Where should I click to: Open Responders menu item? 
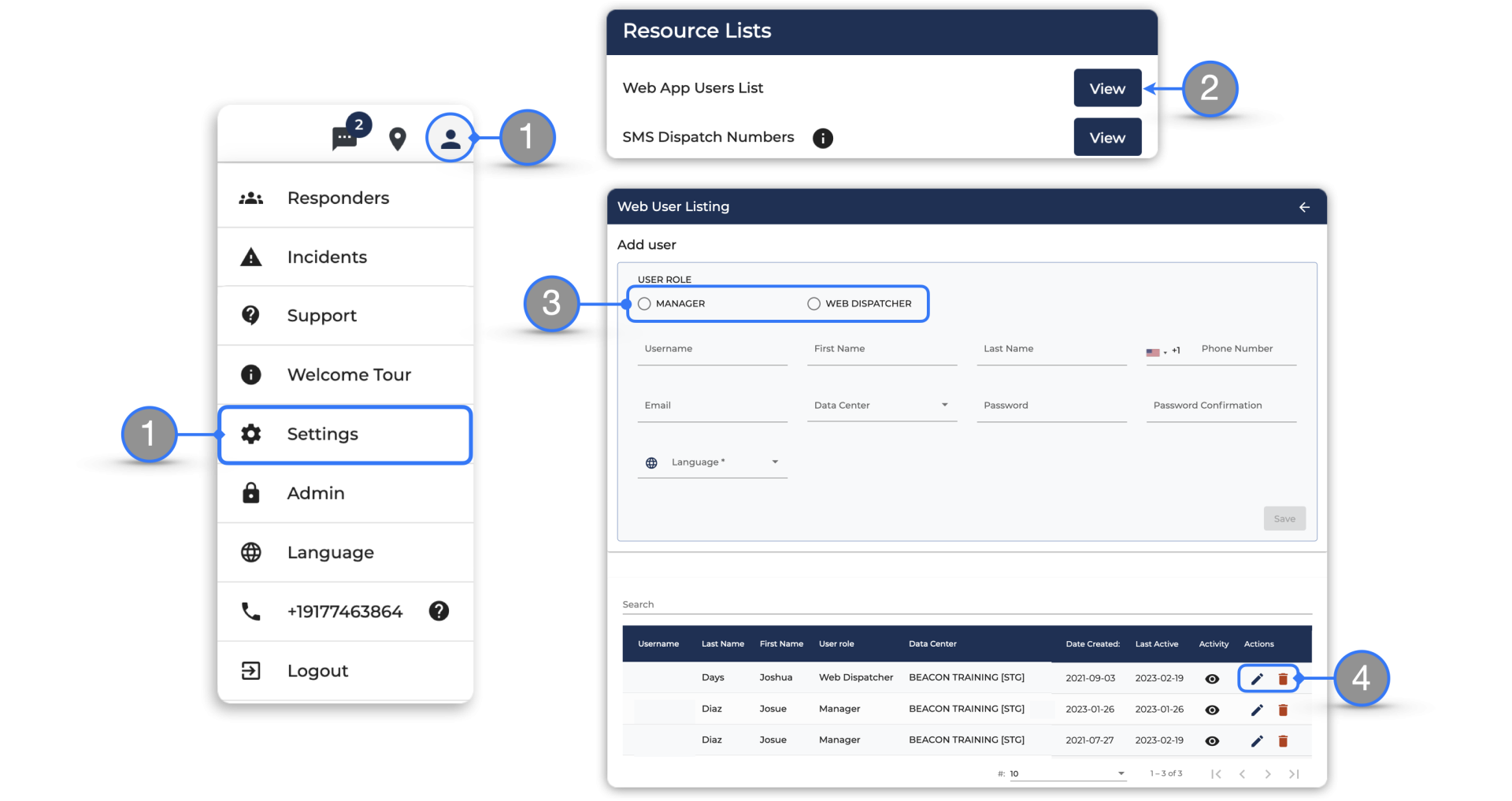pos(346,198)
